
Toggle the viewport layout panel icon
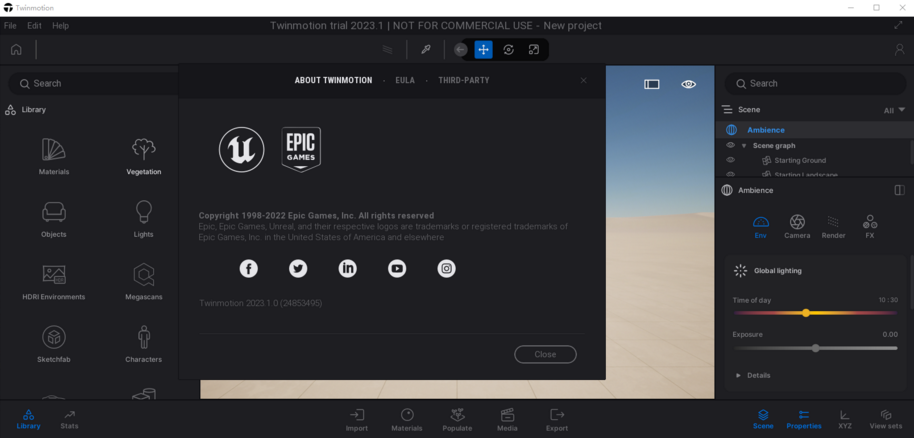(652, 85)
